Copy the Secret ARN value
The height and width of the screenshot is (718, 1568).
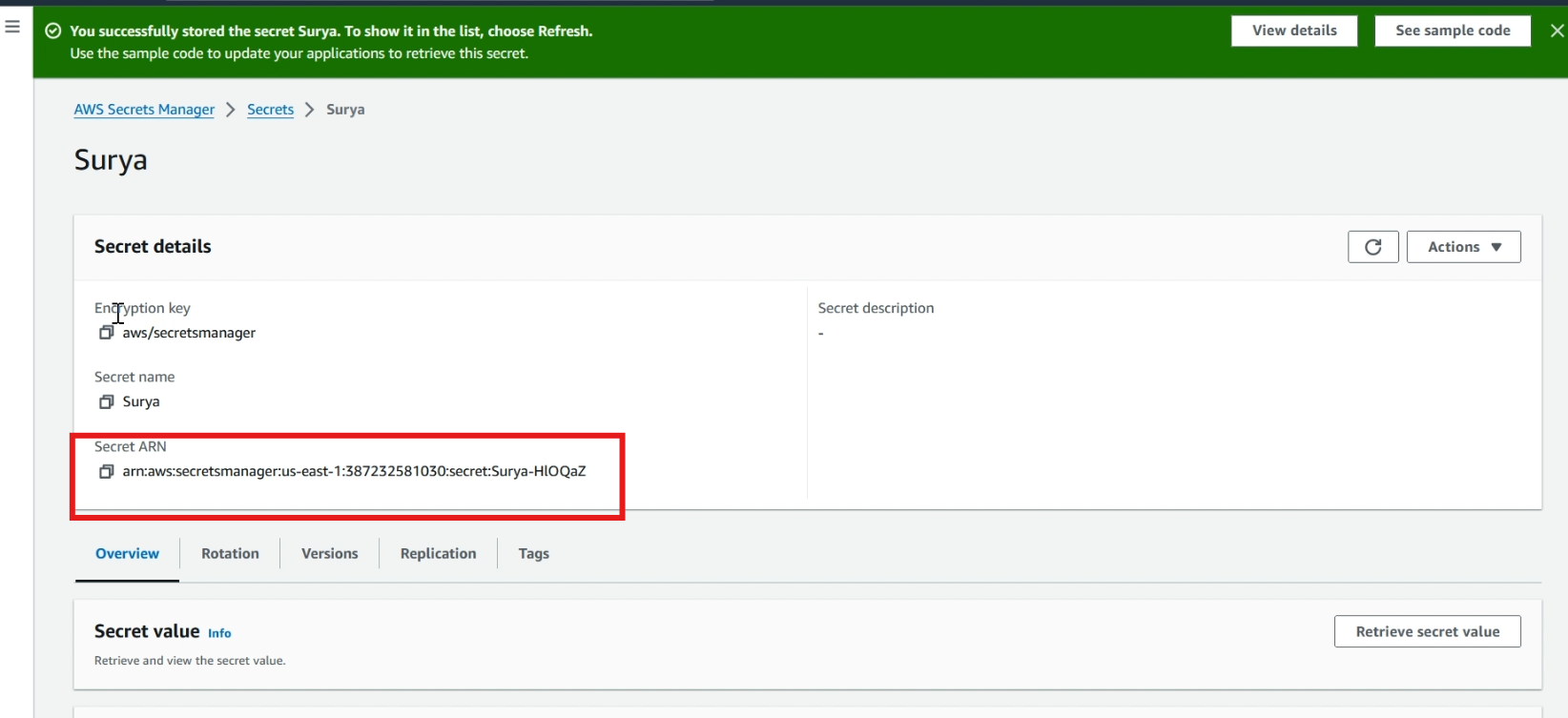pos(106,471)
